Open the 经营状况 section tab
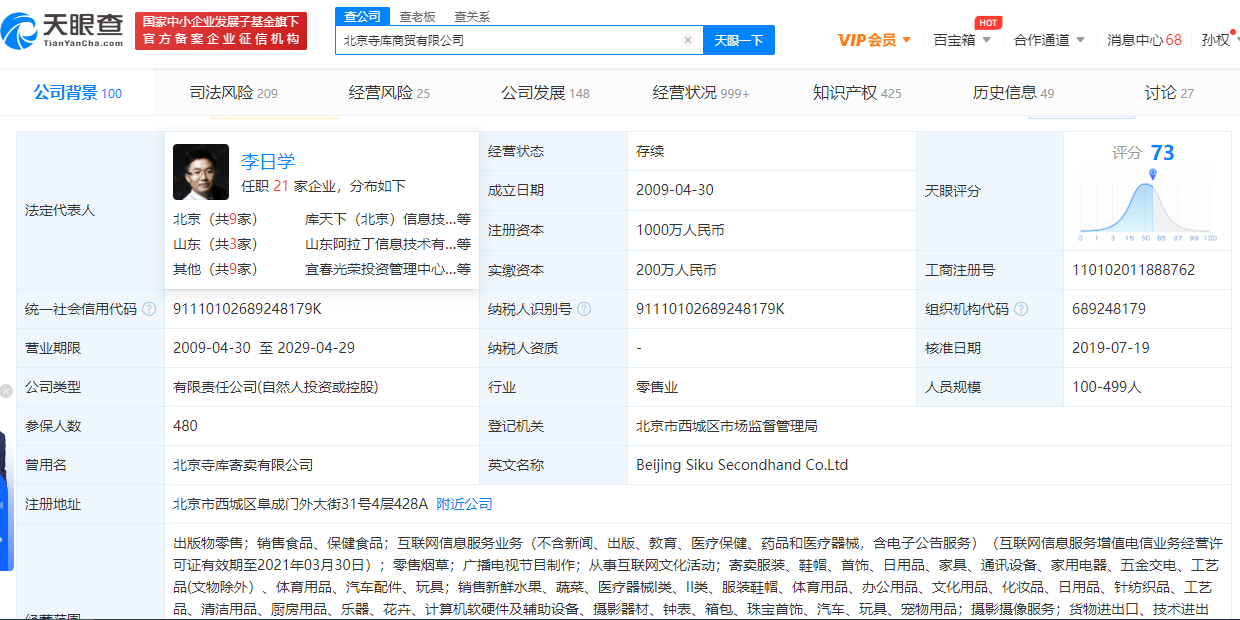The image size is (1240, 620). coord(701,93)
